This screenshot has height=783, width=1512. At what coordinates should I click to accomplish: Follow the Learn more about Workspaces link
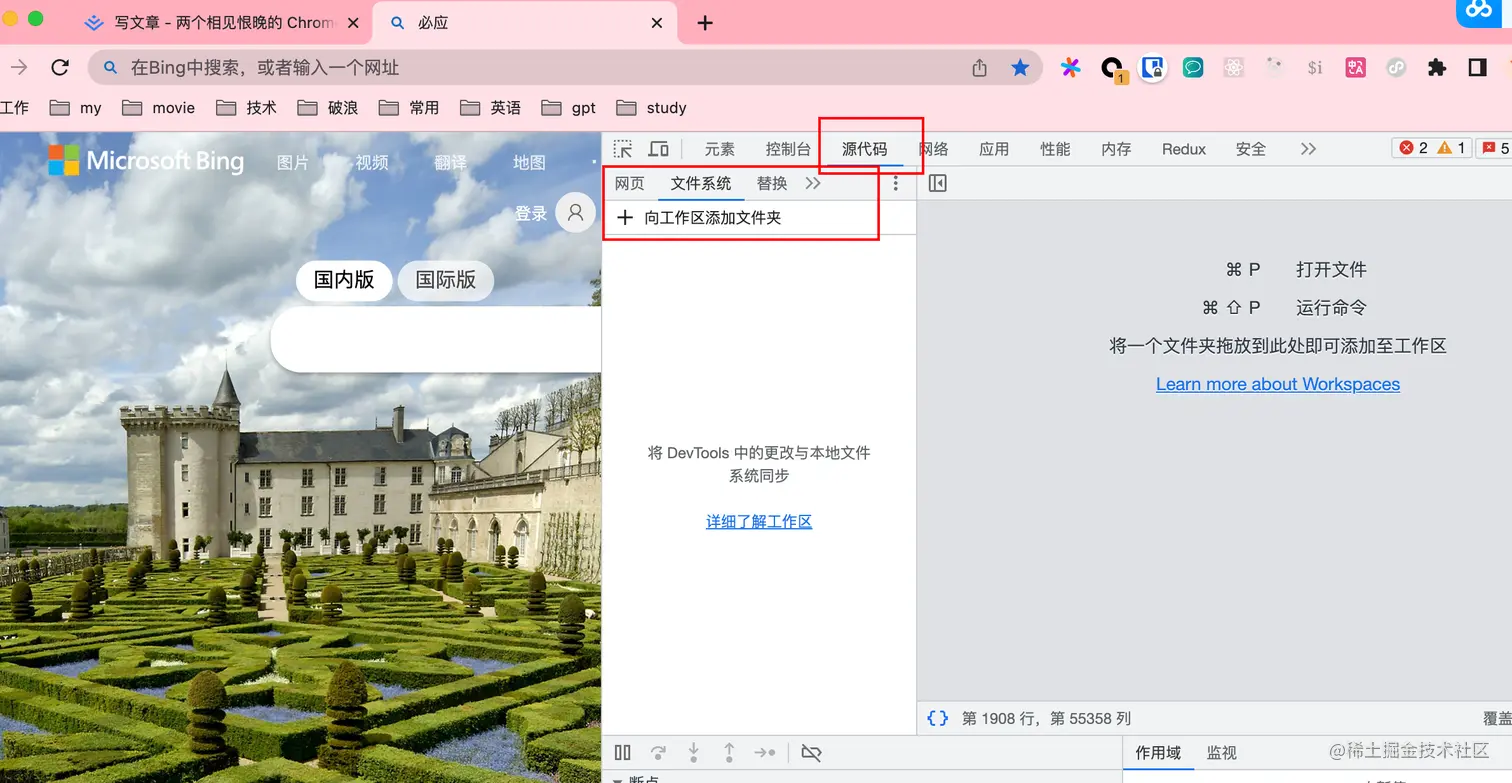click(x=1278, y=384)
